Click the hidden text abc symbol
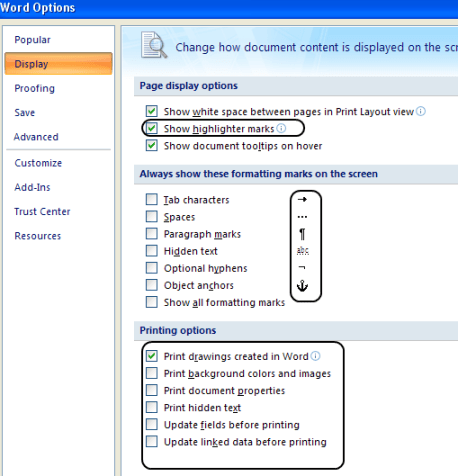 point(303,251)
